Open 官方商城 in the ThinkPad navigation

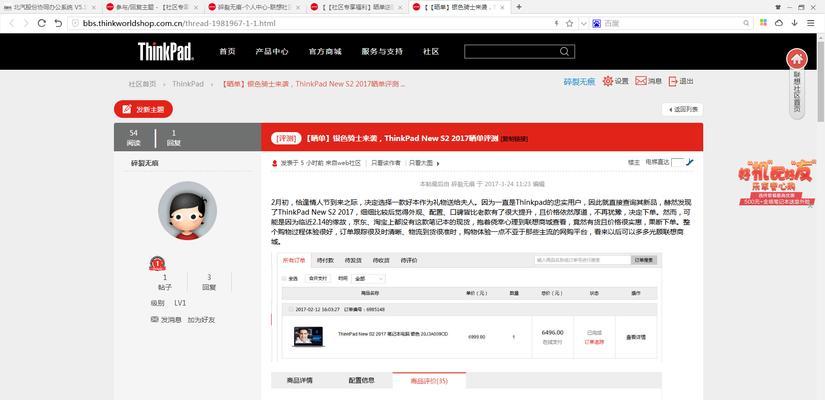[325, 52]
